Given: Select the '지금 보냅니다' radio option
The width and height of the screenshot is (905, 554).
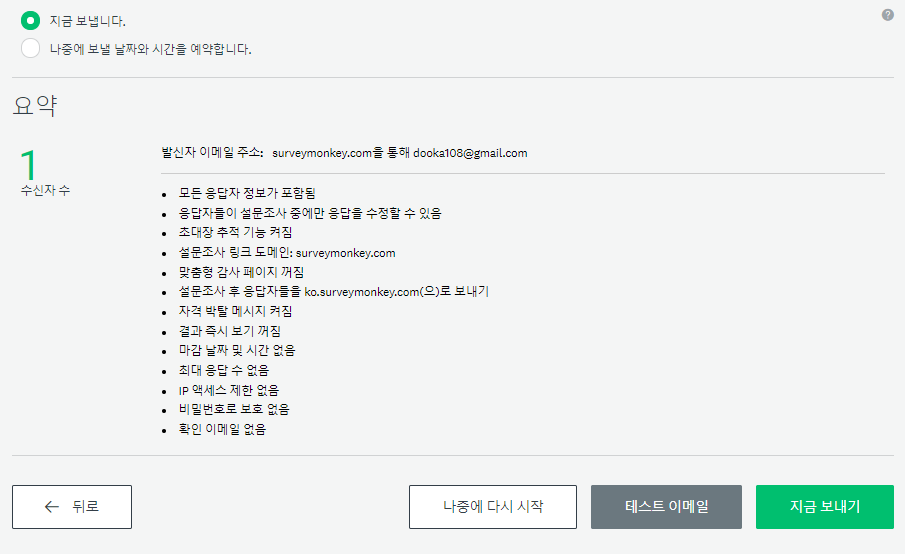Looking at the screenshot, I should coord(31,21).
